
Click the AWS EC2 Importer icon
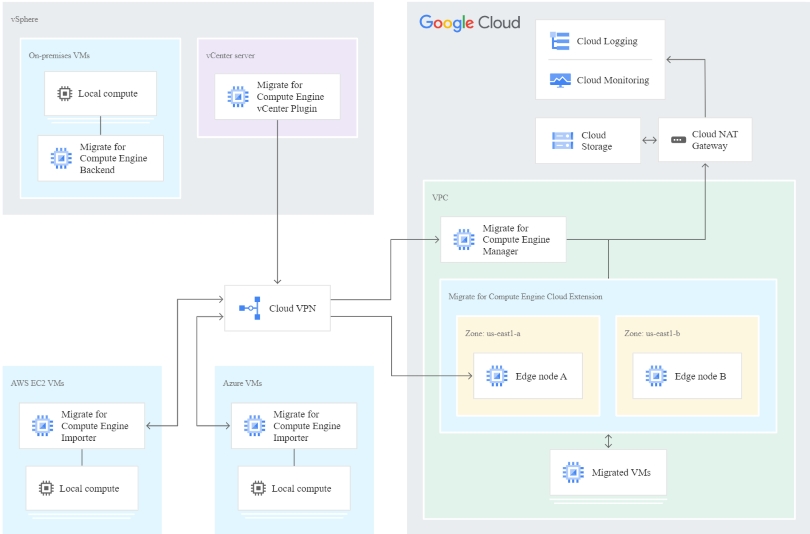coord(42,426)
